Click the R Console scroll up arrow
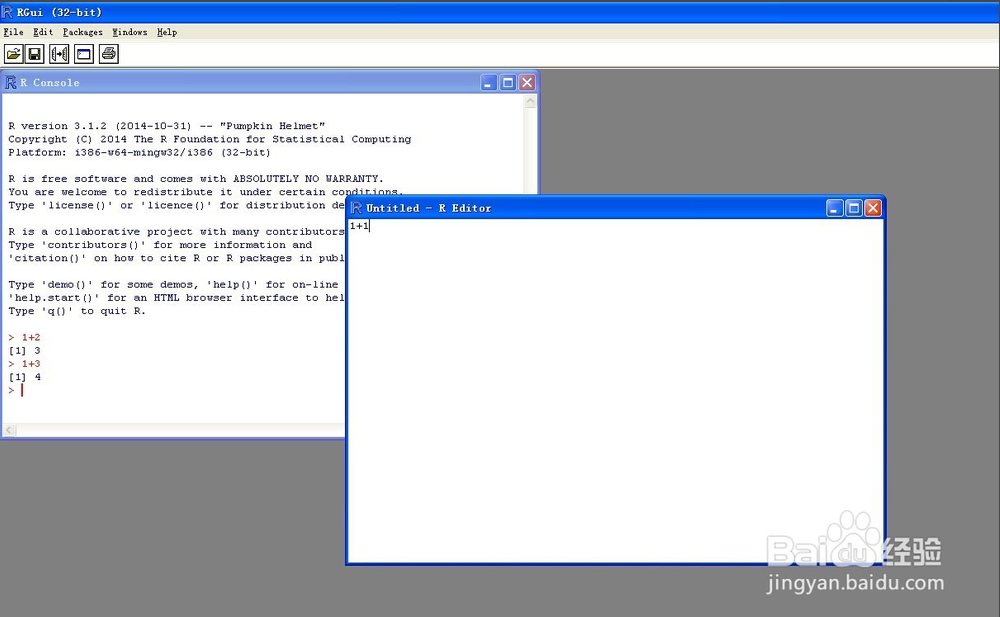Image resolution: width=1000 pixels, height=617 pixels. [x=531, y=101]
